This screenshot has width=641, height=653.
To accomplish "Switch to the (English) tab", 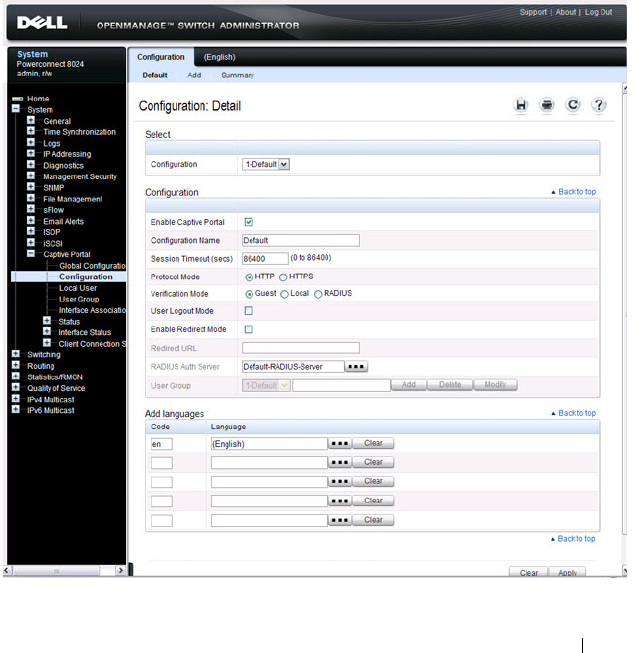I will 219,57.
